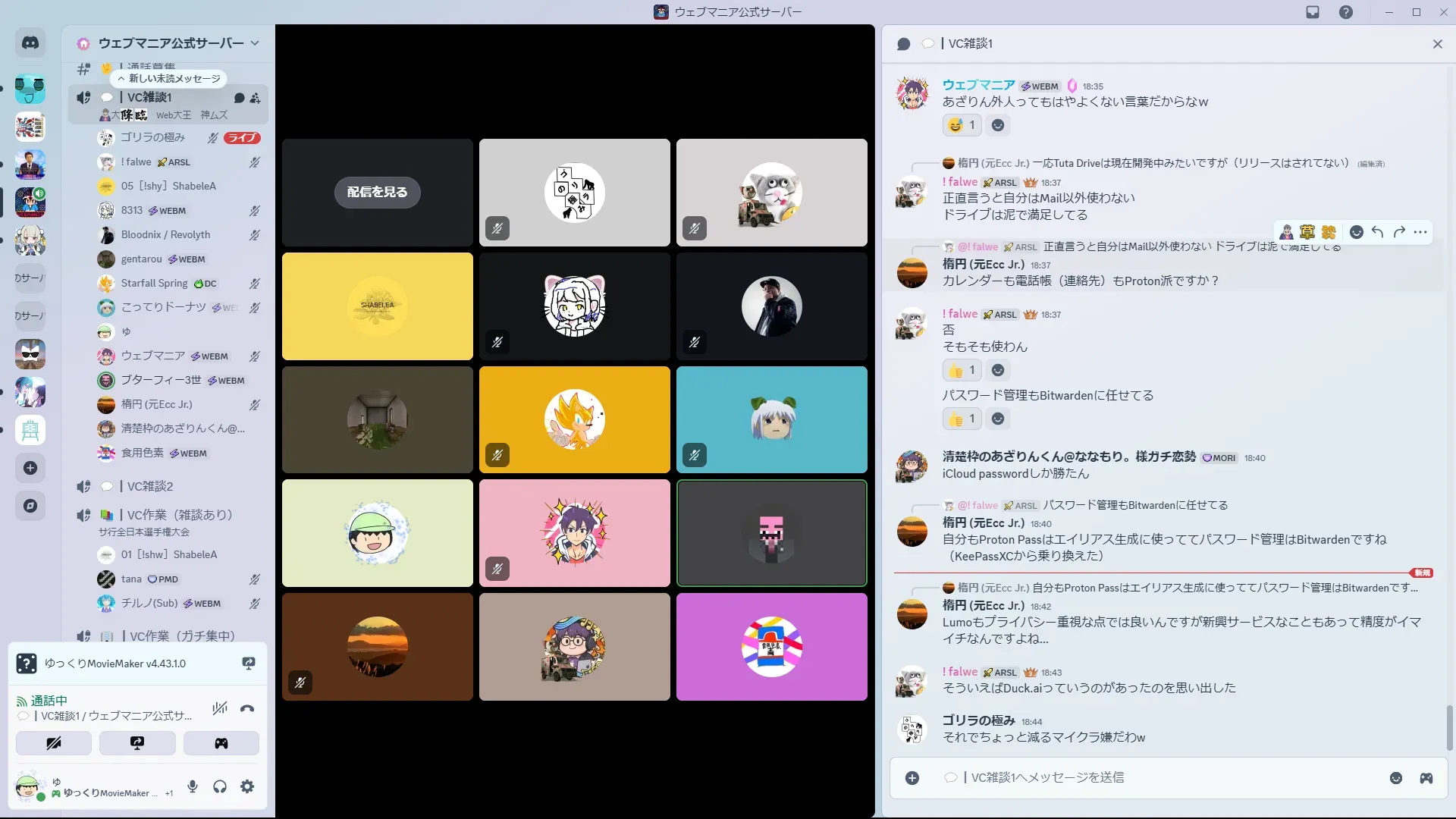Turn on camera in voice panel
The image size is (1456, 819).
point(54,743)
